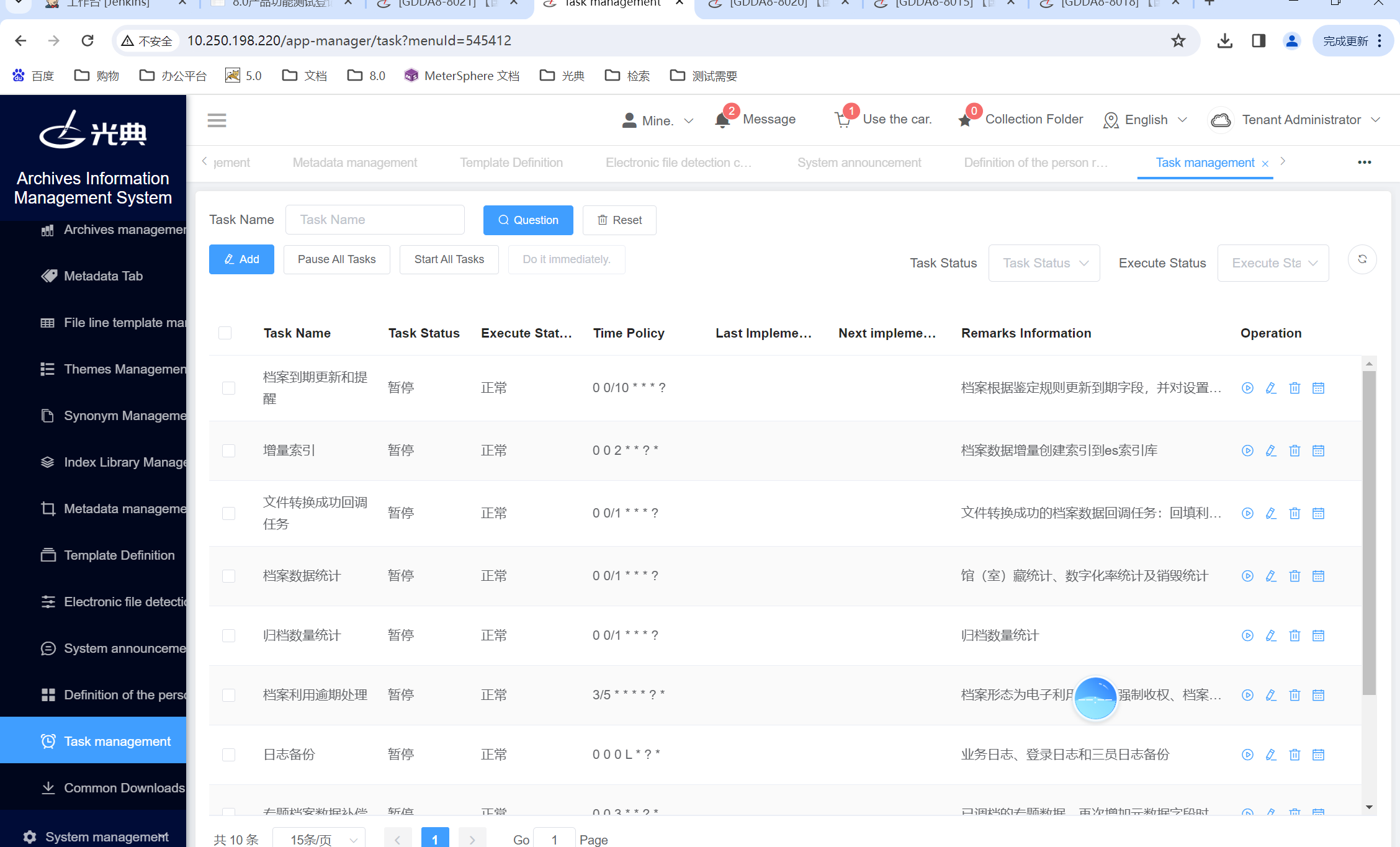Check the 档案利用逾期处理 row checkbox
Viewport: 1400px width, 847px height.
tap(228, 696)
